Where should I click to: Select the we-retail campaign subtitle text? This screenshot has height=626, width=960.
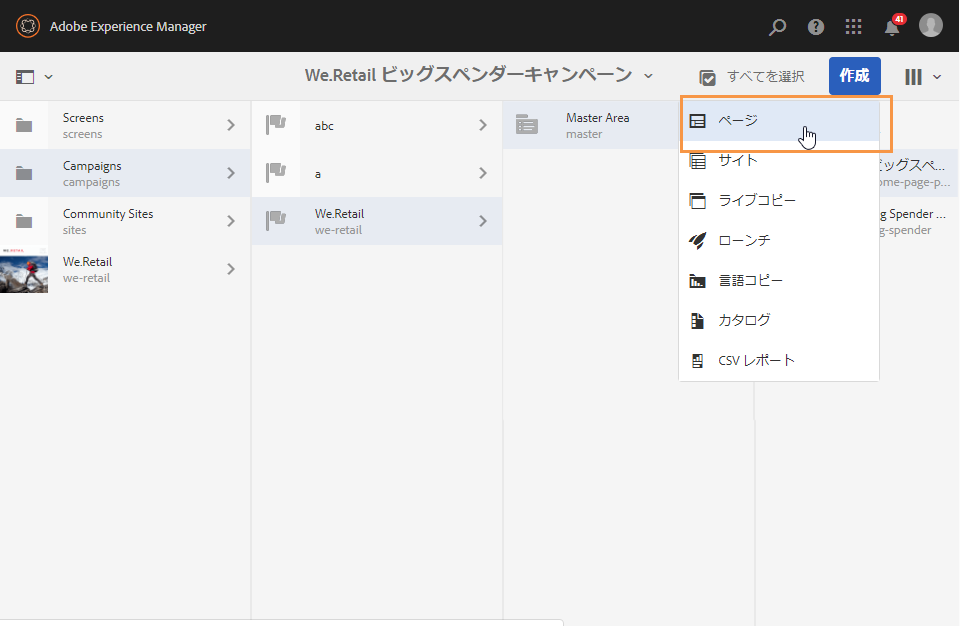tap(338, 230)
